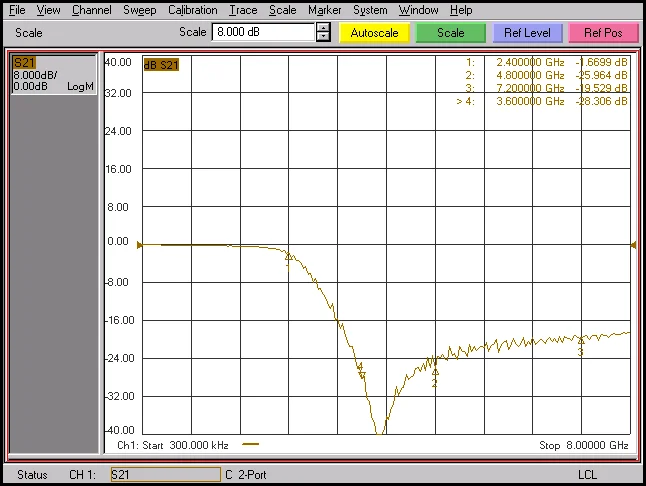
Task: Open the View menu
Action: point(48,10)
